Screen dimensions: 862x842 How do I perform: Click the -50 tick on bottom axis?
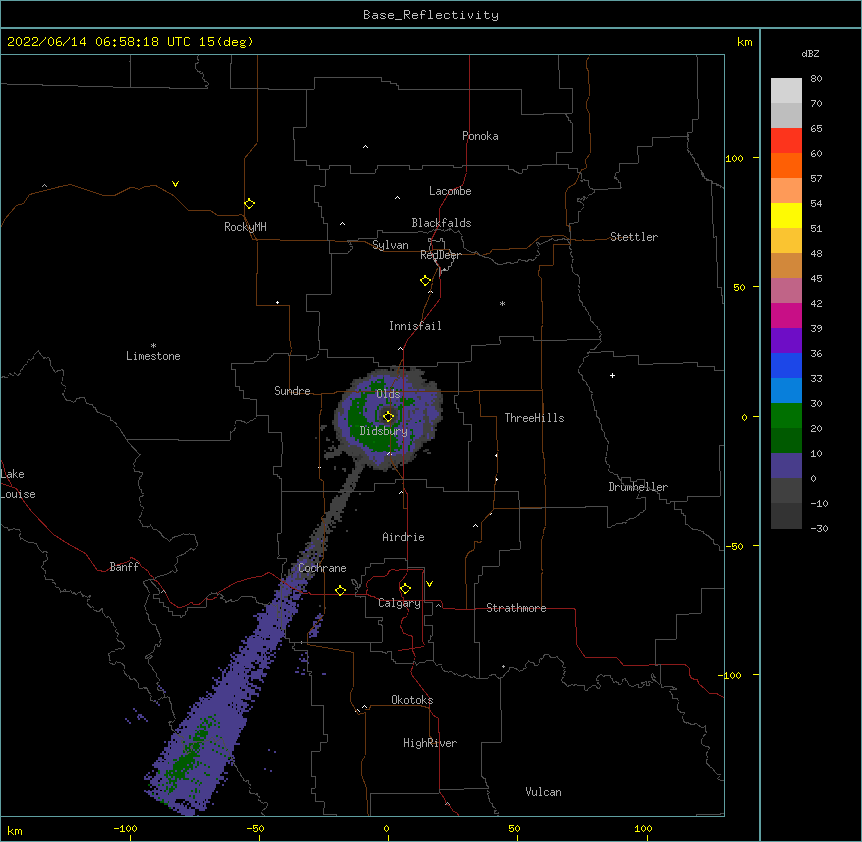(255, 828)
